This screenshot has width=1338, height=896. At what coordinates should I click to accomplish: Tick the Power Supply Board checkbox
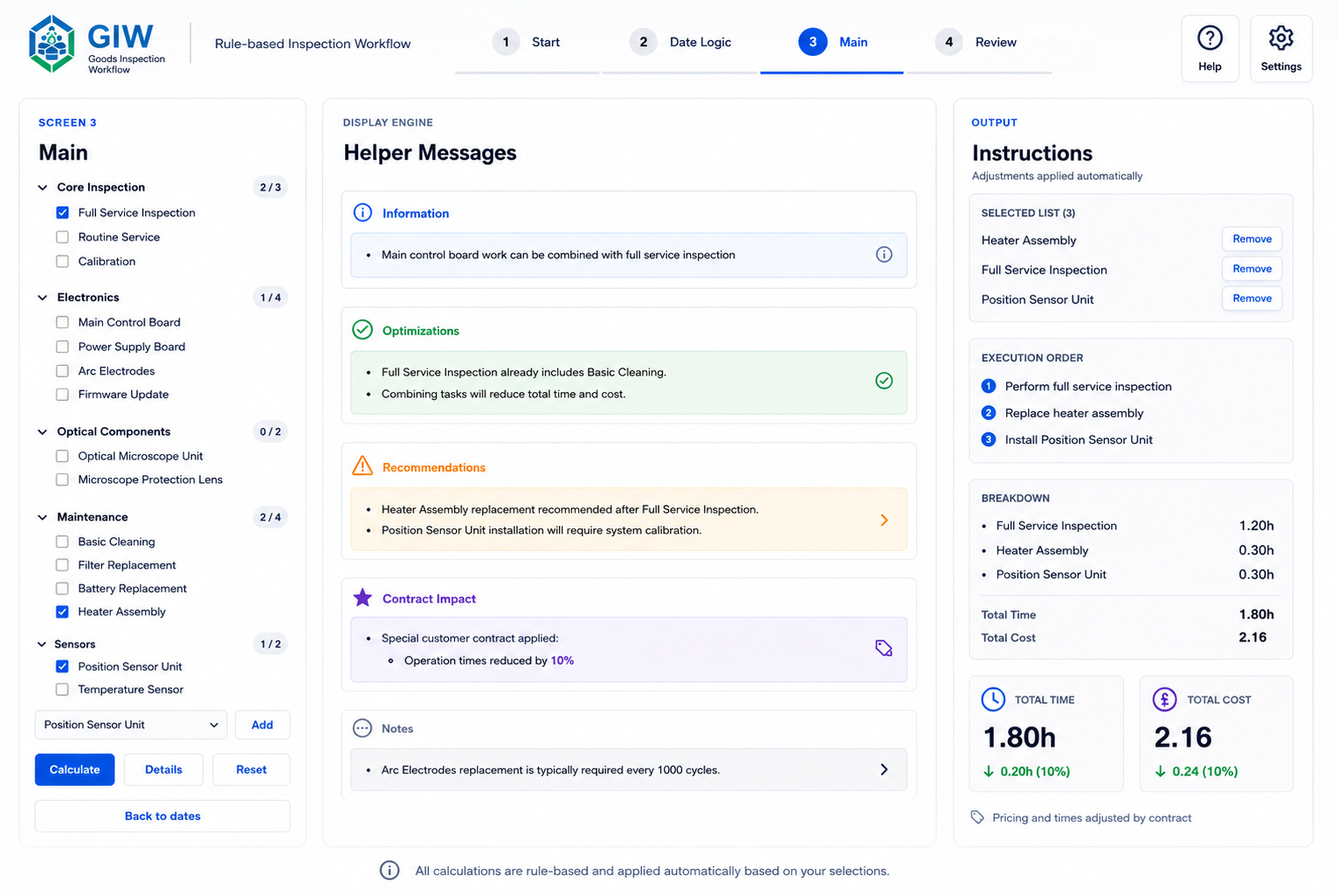[62, 347]
